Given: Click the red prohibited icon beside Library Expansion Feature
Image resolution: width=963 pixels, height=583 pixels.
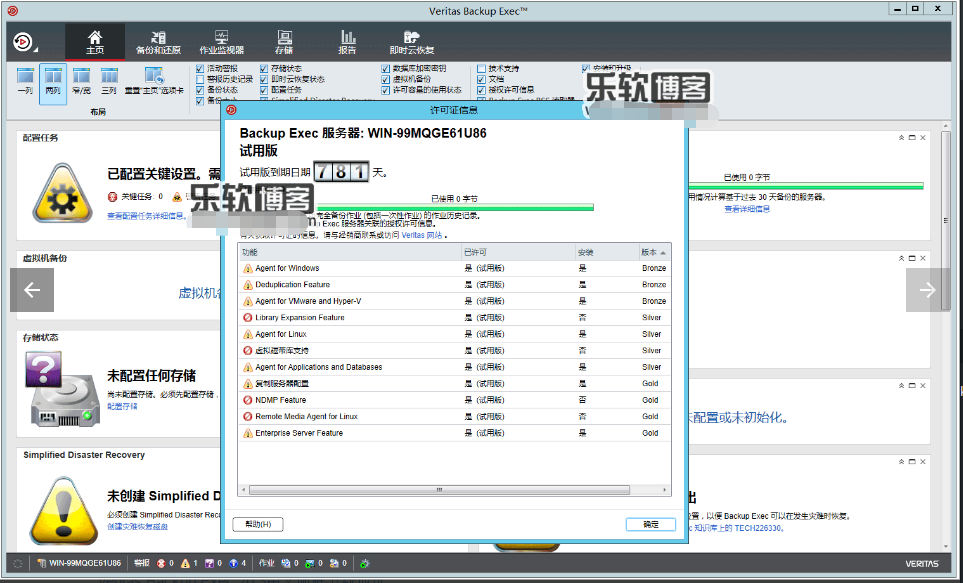Looking at the screenshot, I should pyautogui.click(x=248, y=318).
